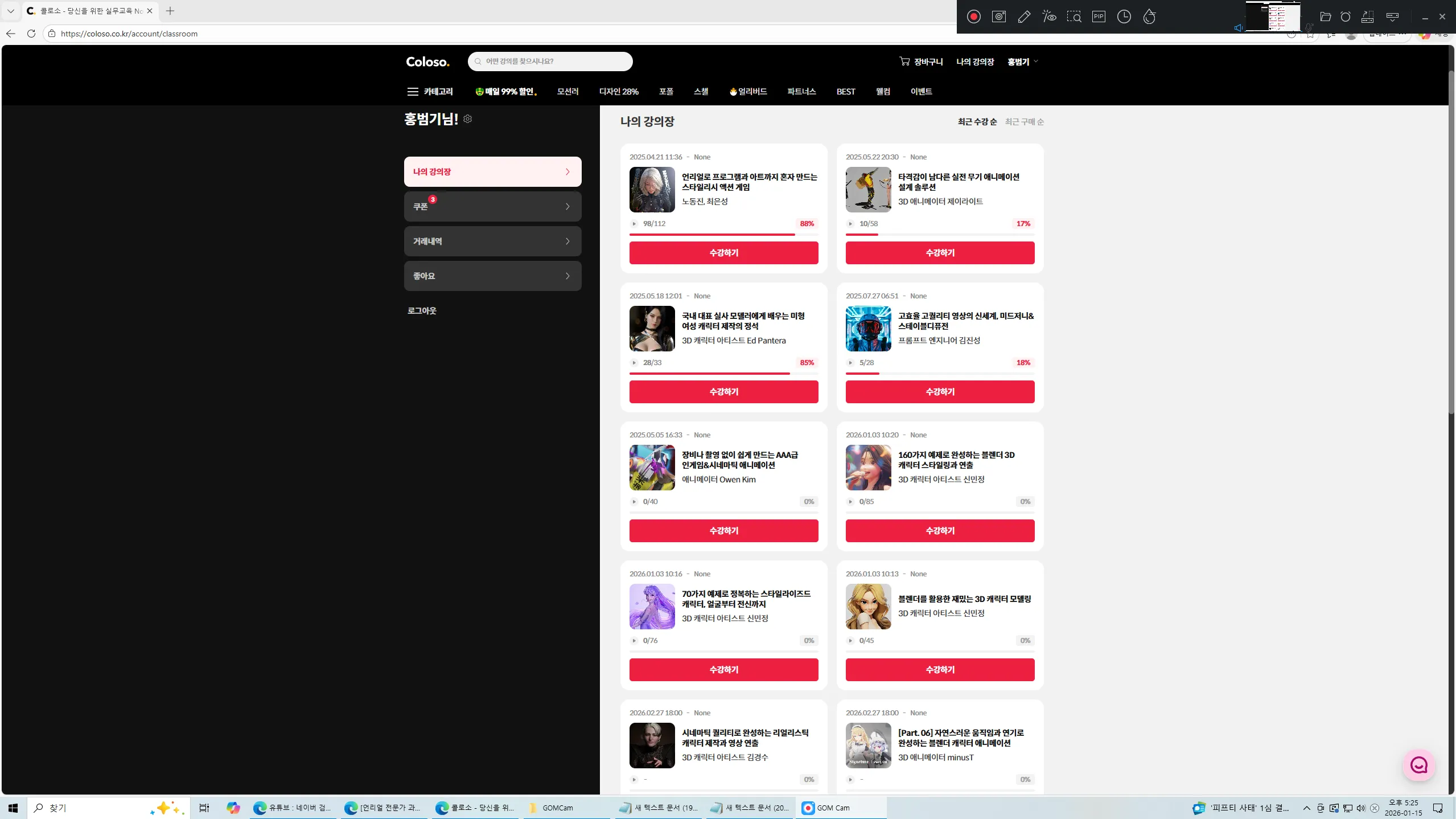This screenshot has height=819, width=1456.
Task: Open the 카테고리 hamburger menu
Action: point(413,92)
